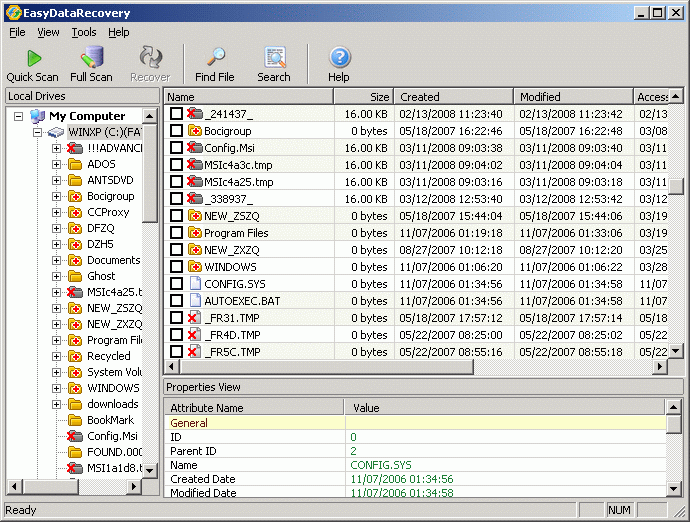This screenshot has height=522, width=690.
Task: Launch the Full Scan tool
Action: (91, 58)
